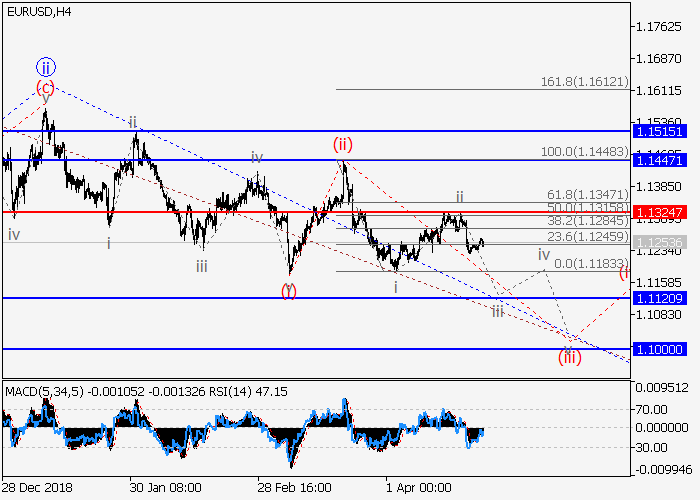Select the 100.0 (1.14483) Fibonacci label
700x500 pixels.
586,151
